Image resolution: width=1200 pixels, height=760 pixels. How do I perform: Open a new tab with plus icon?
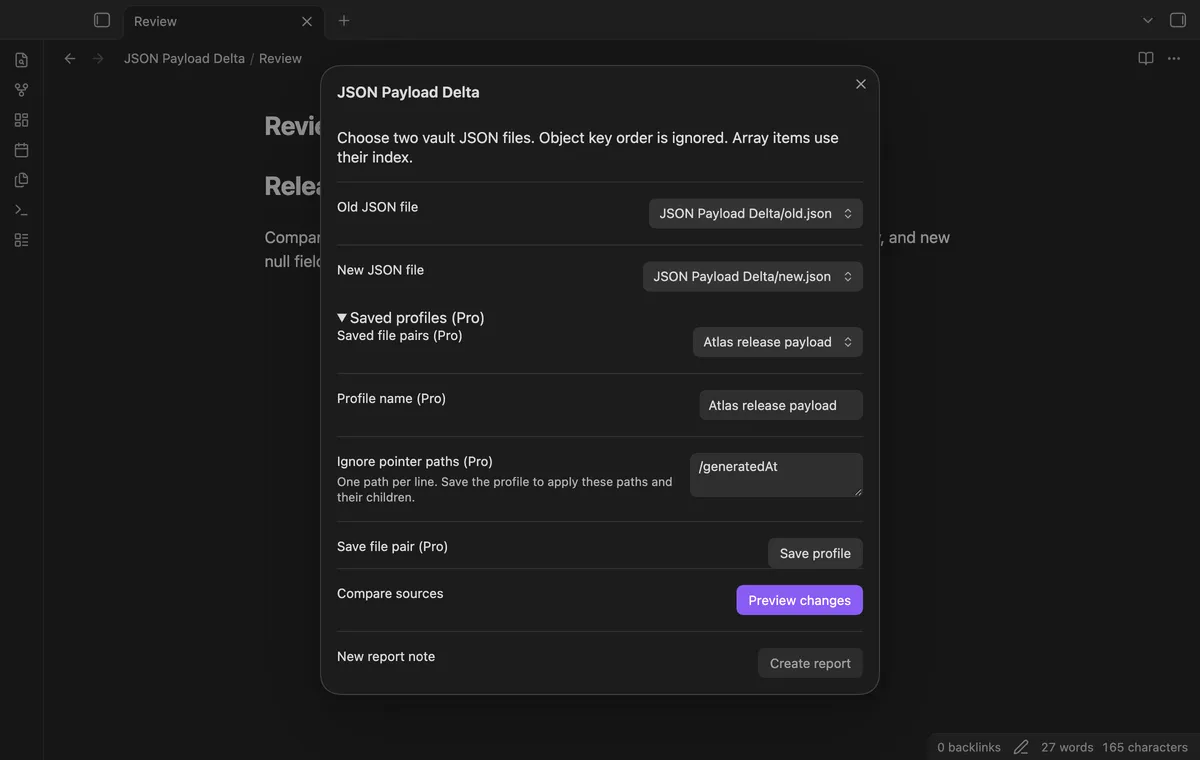click(344, 20)
